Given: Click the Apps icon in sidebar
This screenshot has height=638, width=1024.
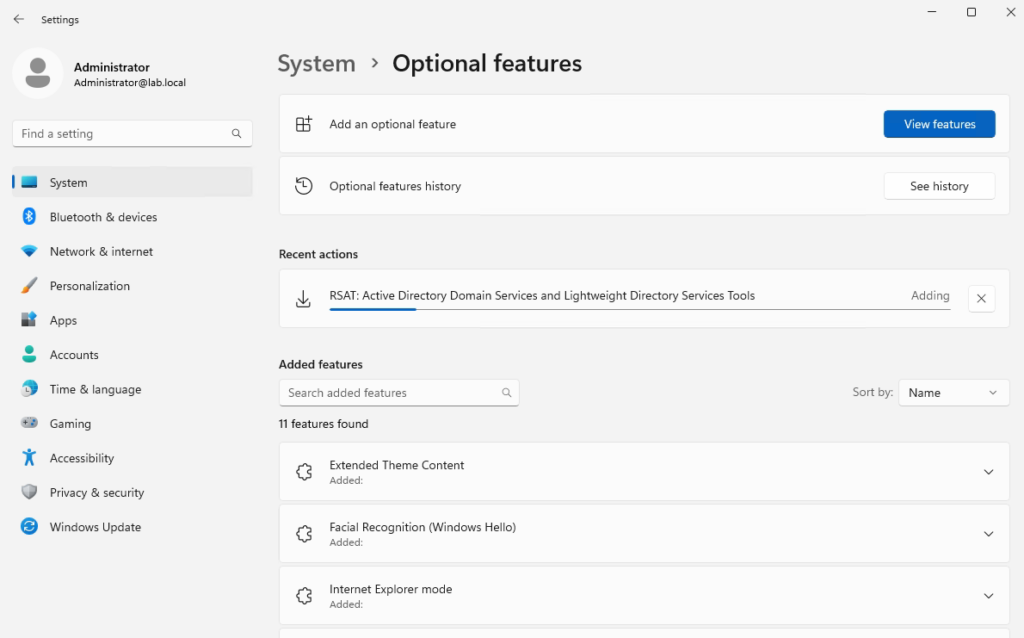Looking at the screenshot, I should [29, 320].
